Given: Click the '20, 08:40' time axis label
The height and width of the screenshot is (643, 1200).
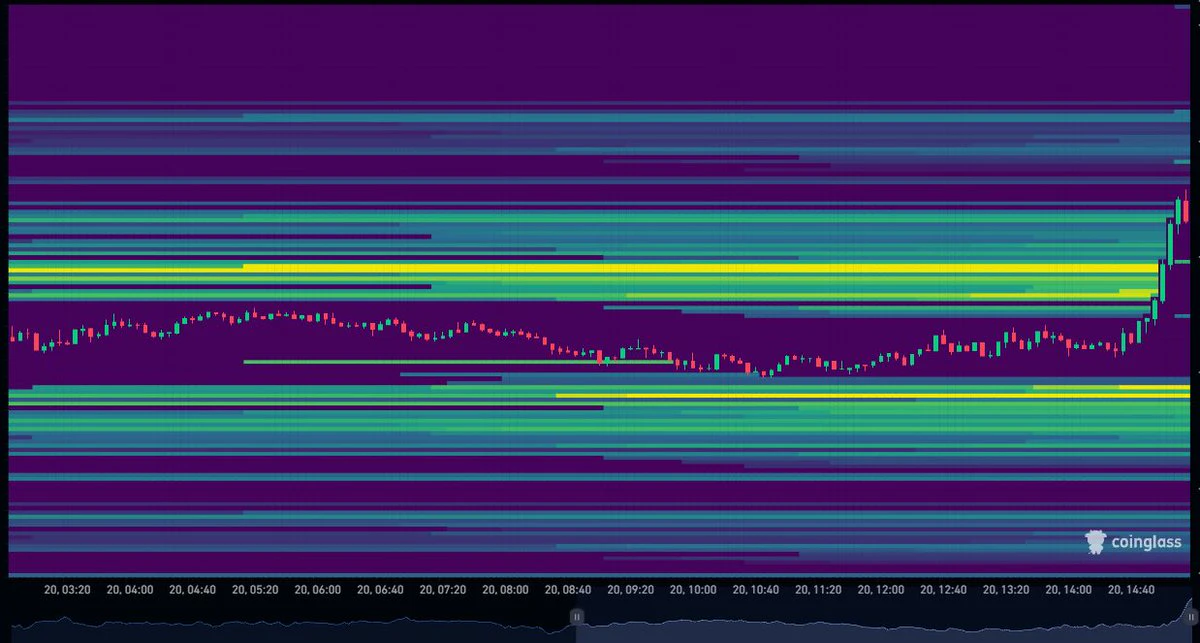Looking at the screenshot, I should coord(570,590).
